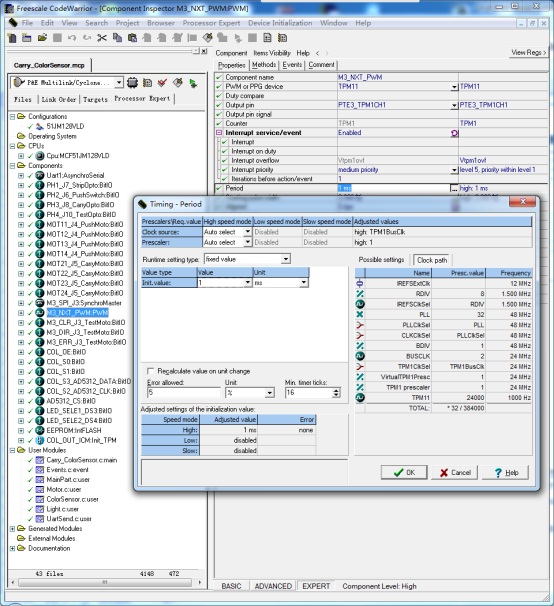The height and width of the screenshot is (606, 554).
Task: Select the ADVANCED view level
Action: (x=273, y=586)
